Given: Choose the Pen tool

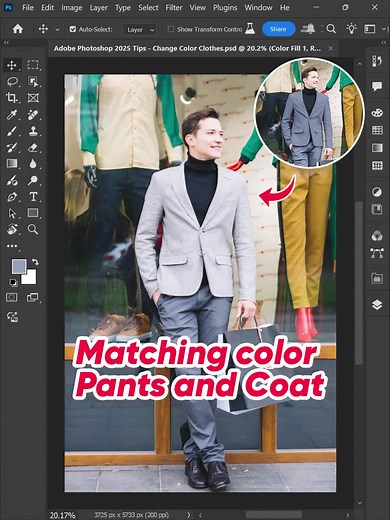Looking at the screenshot, I should (x=12, y=197).
